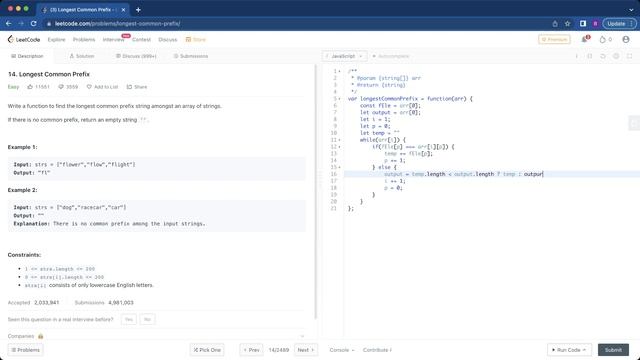The width and height of the screenshot is (640, 360).
Task: Pick One random problem
Action: pos(207,350)
